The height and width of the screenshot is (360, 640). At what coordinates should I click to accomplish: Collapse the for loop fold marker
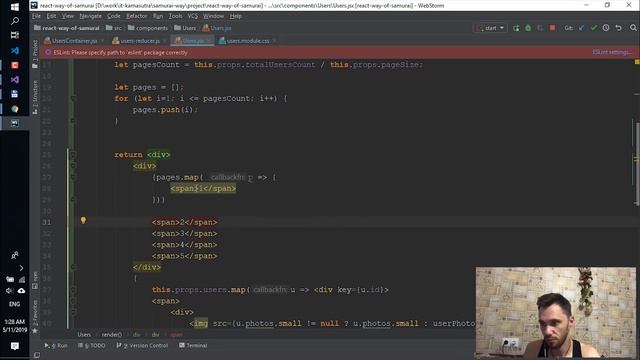pyautogui.click(x=73, y=98)
